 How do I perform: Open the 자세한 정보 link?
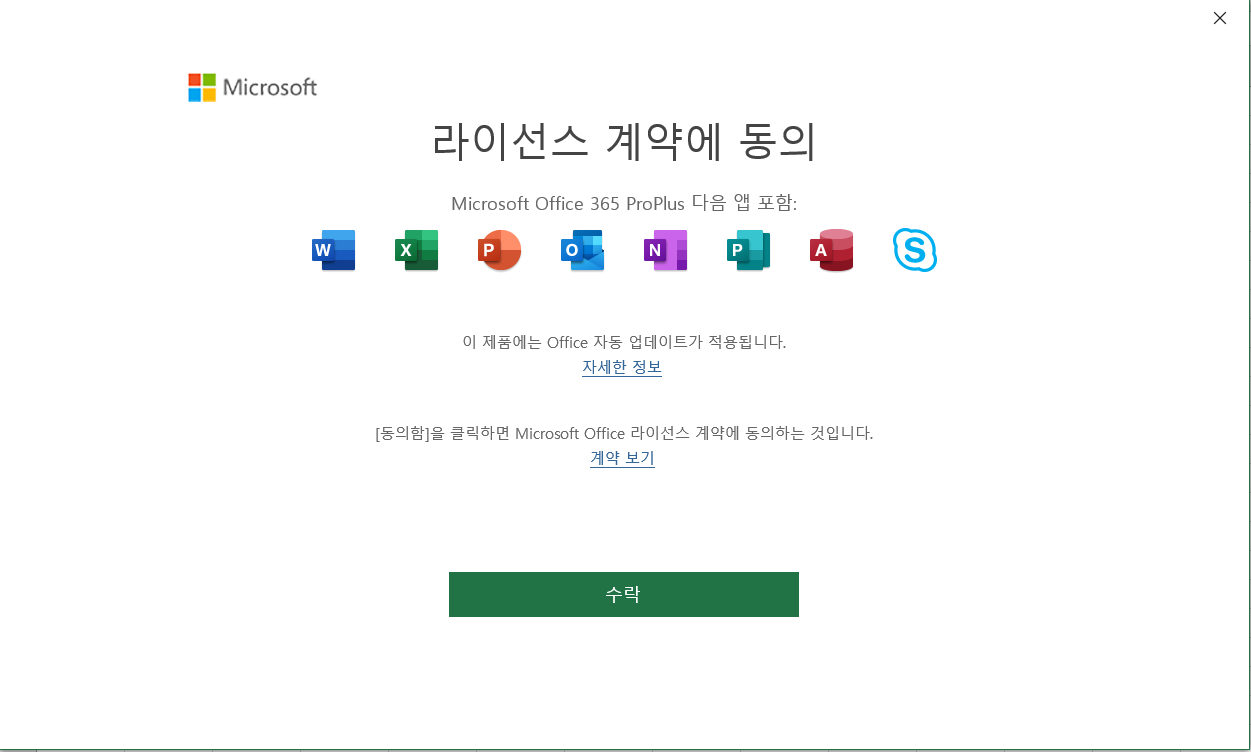tap(622, 367)
